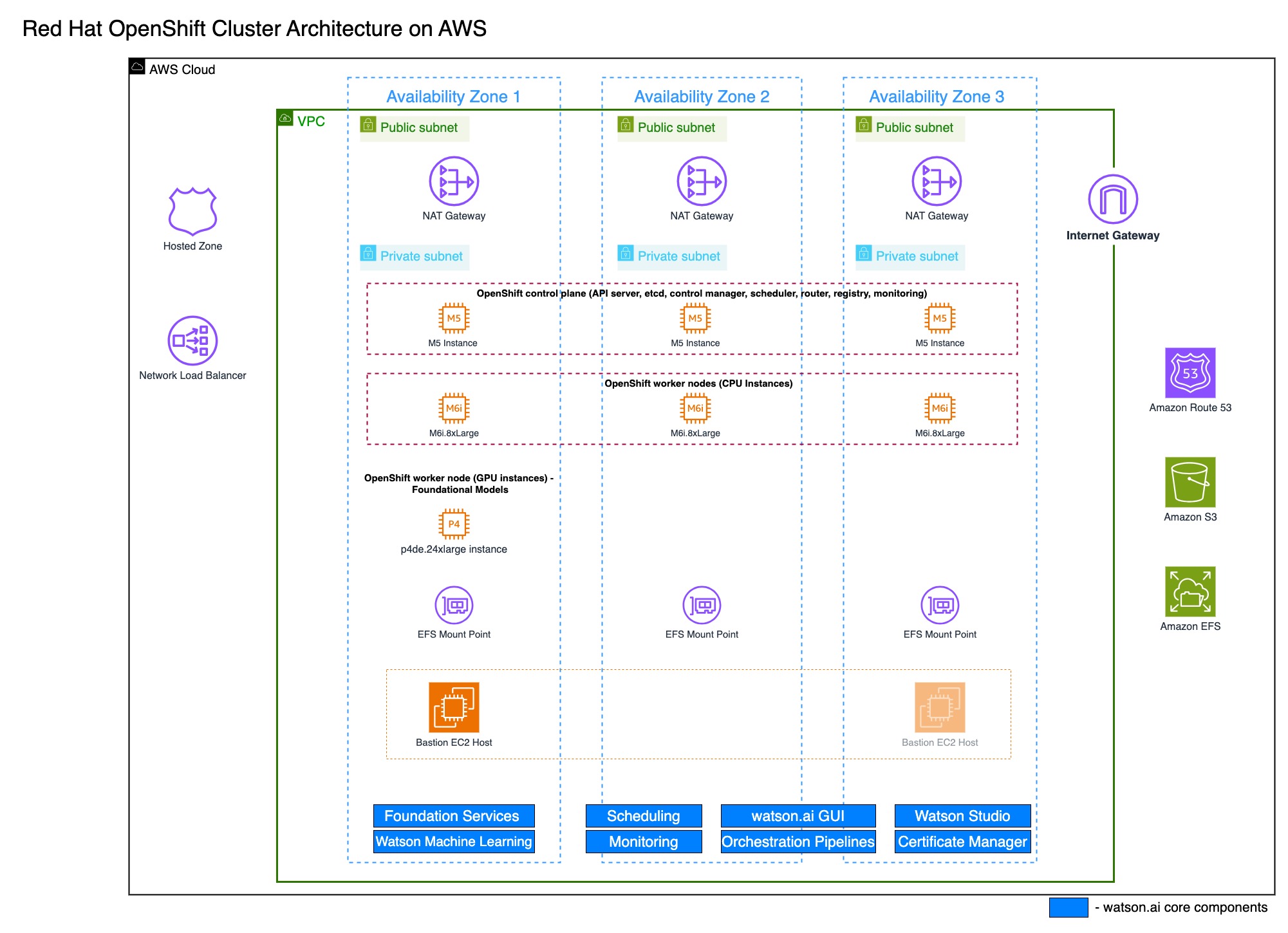This screenshot has height=933, width=1288.
Task: Select the solid orange Bastion EC2 Host icon
Action: (454, 707)
